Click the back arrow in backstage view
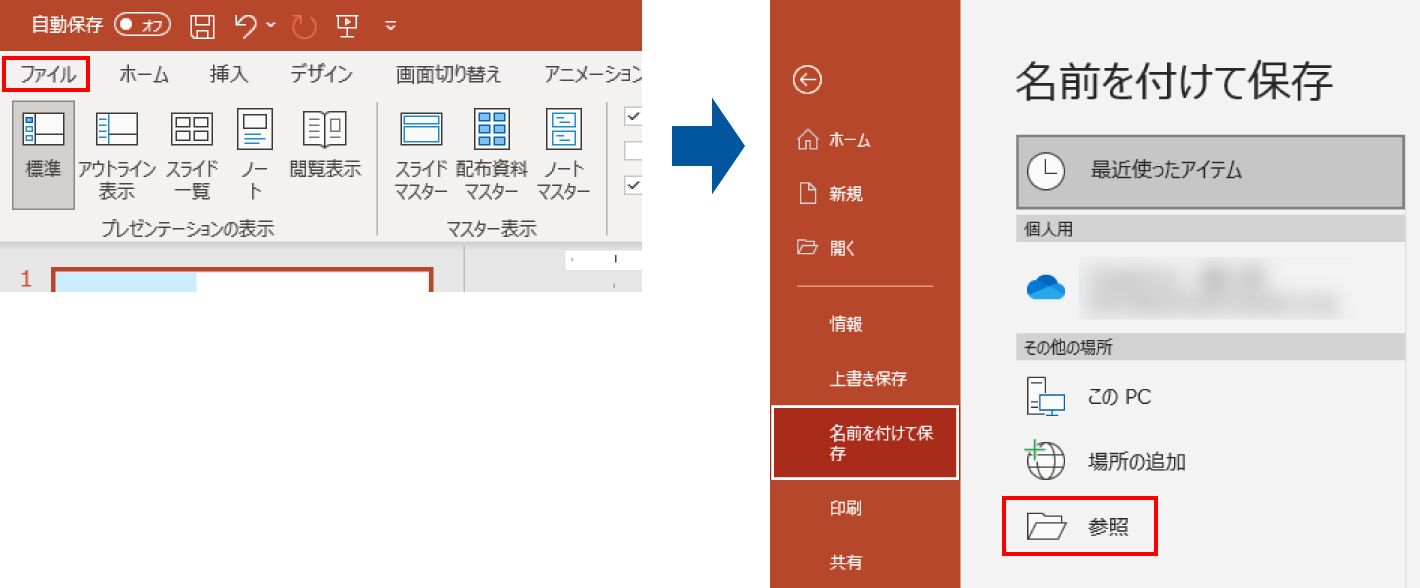The image size is (1420, 588). click(807, 80)
